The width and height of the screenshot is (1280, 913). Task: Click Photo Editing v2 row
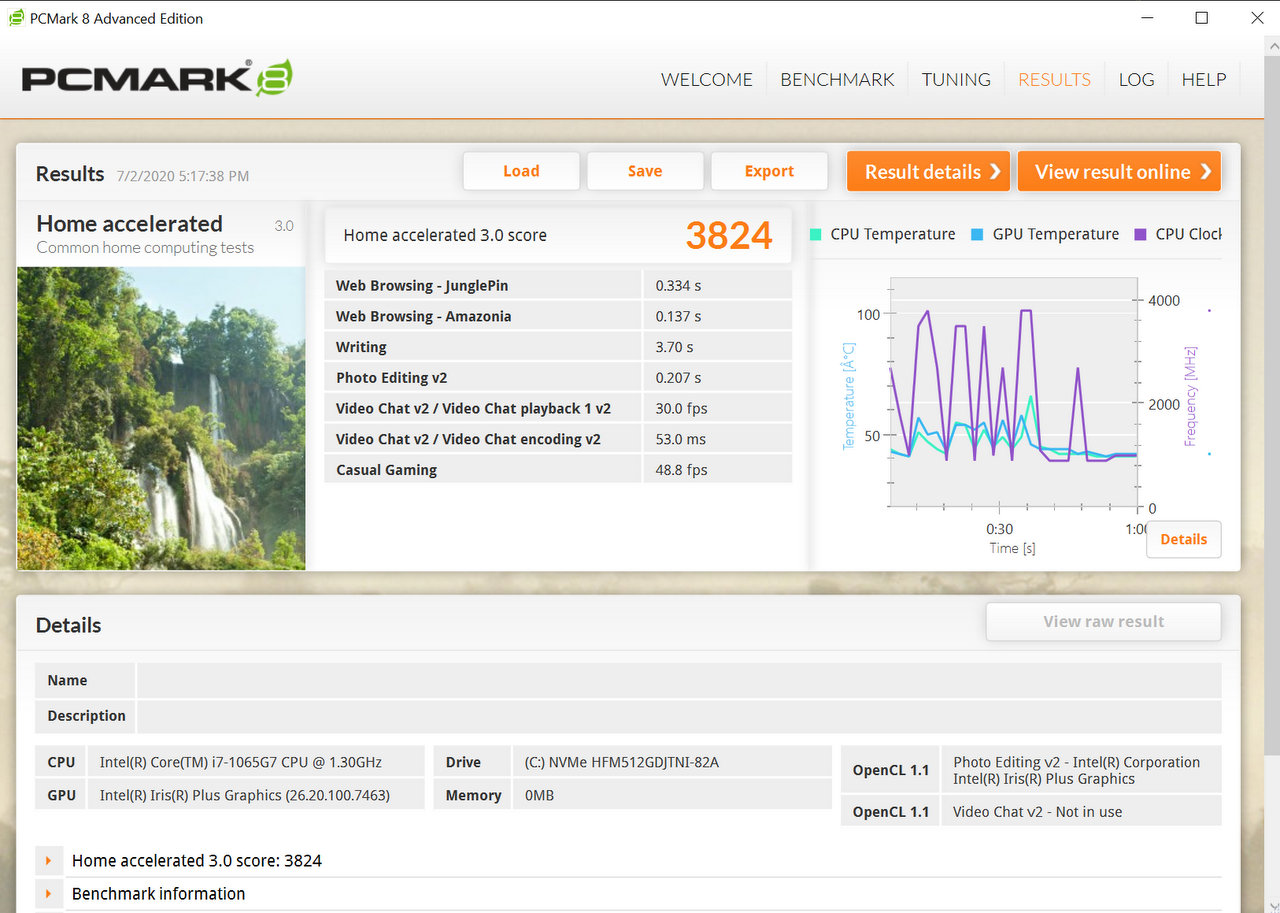tap(558, 377)
